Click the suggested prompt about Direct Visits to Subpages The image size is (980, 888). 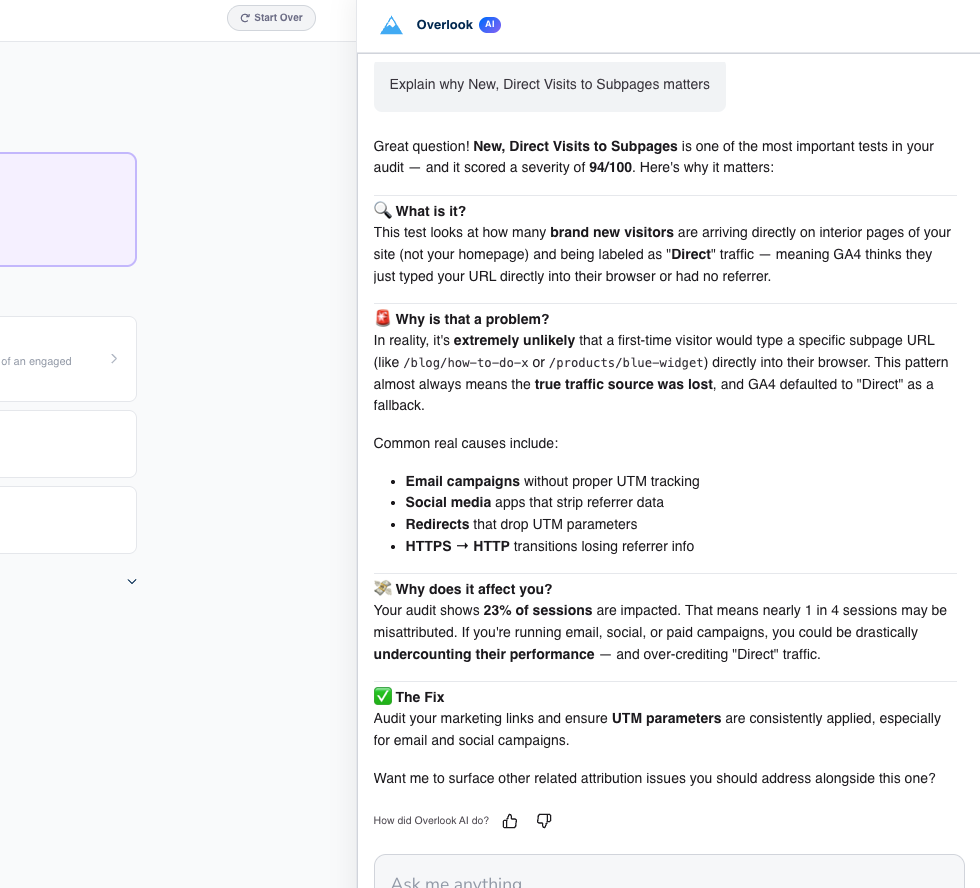coord(549,85)
